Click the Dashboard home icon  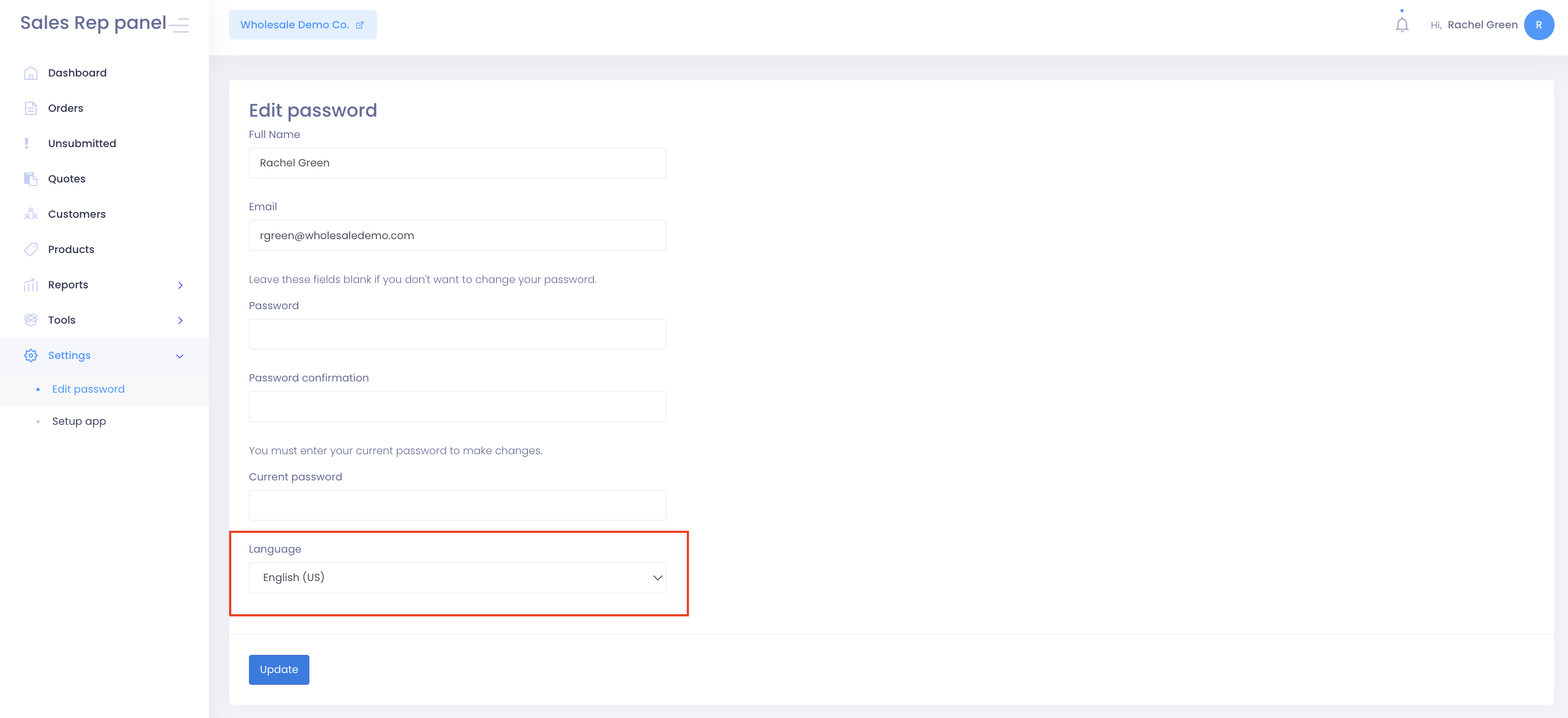click(31, 73)
